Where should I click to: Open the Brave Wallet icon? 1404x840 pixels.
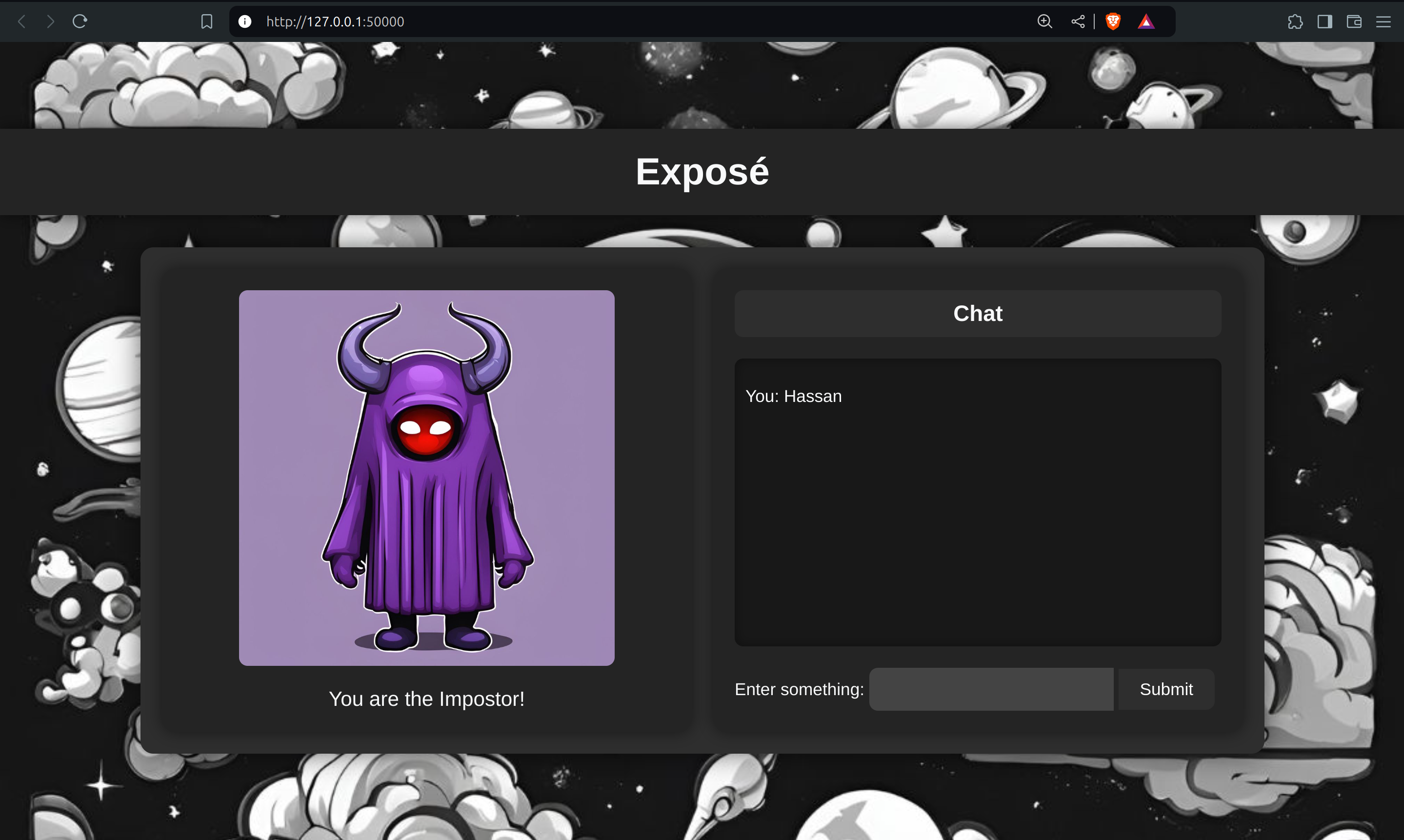(1354, 21)
